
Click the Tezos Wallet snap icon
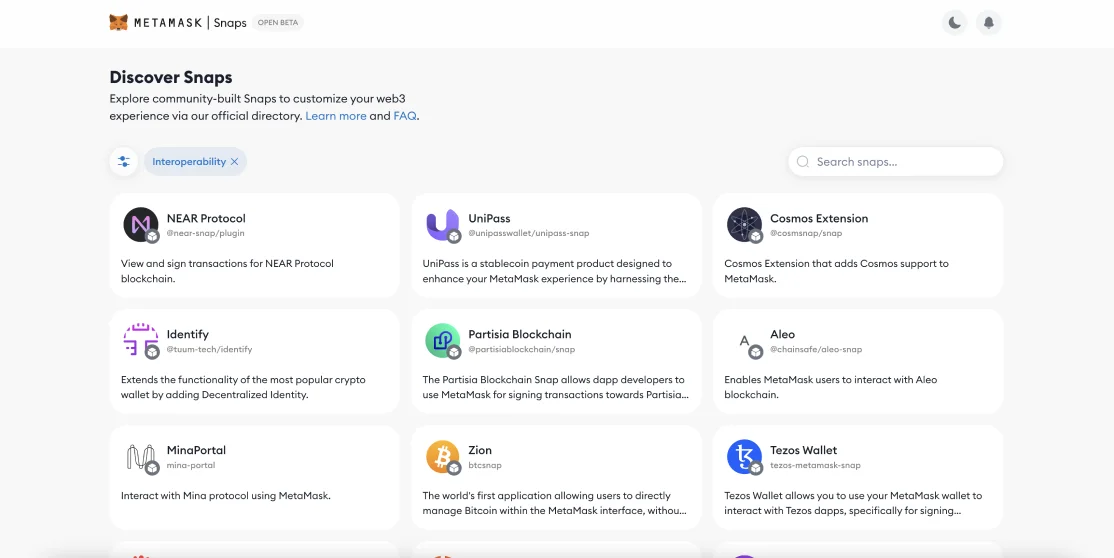pos(745,457)
